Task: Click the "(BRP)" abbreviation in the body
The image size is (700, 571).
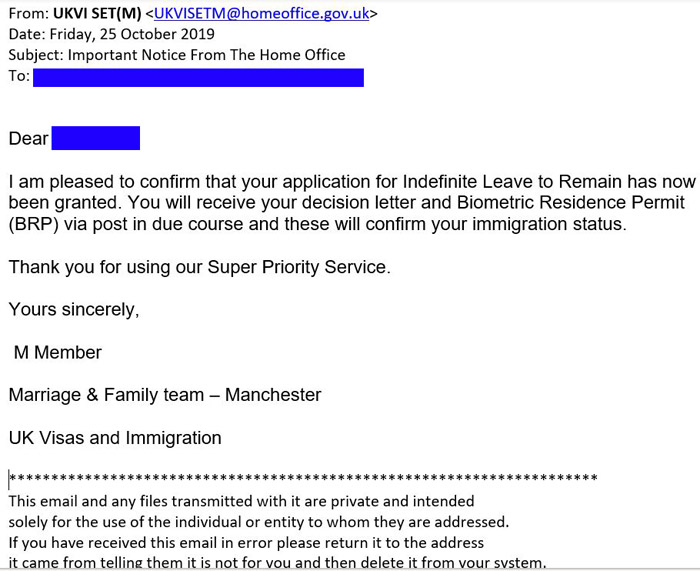Action: 34,224
